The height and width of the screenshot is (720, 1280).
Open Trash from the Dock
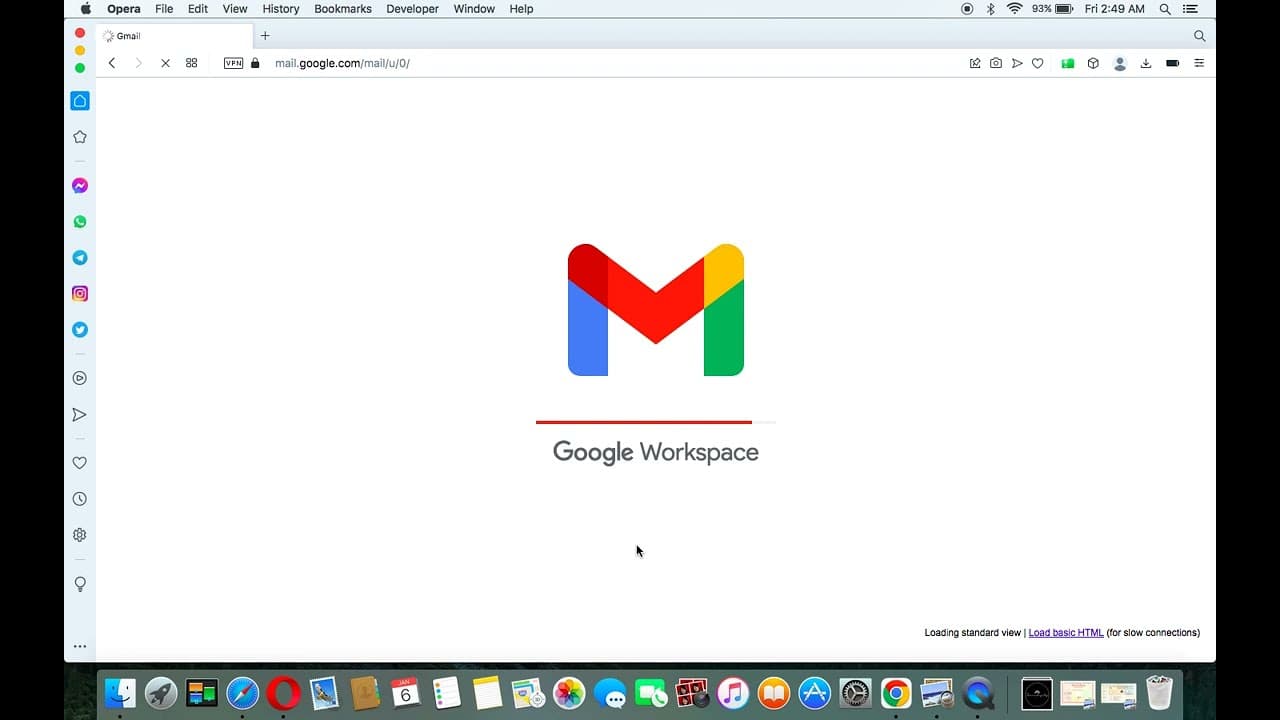1159,693
